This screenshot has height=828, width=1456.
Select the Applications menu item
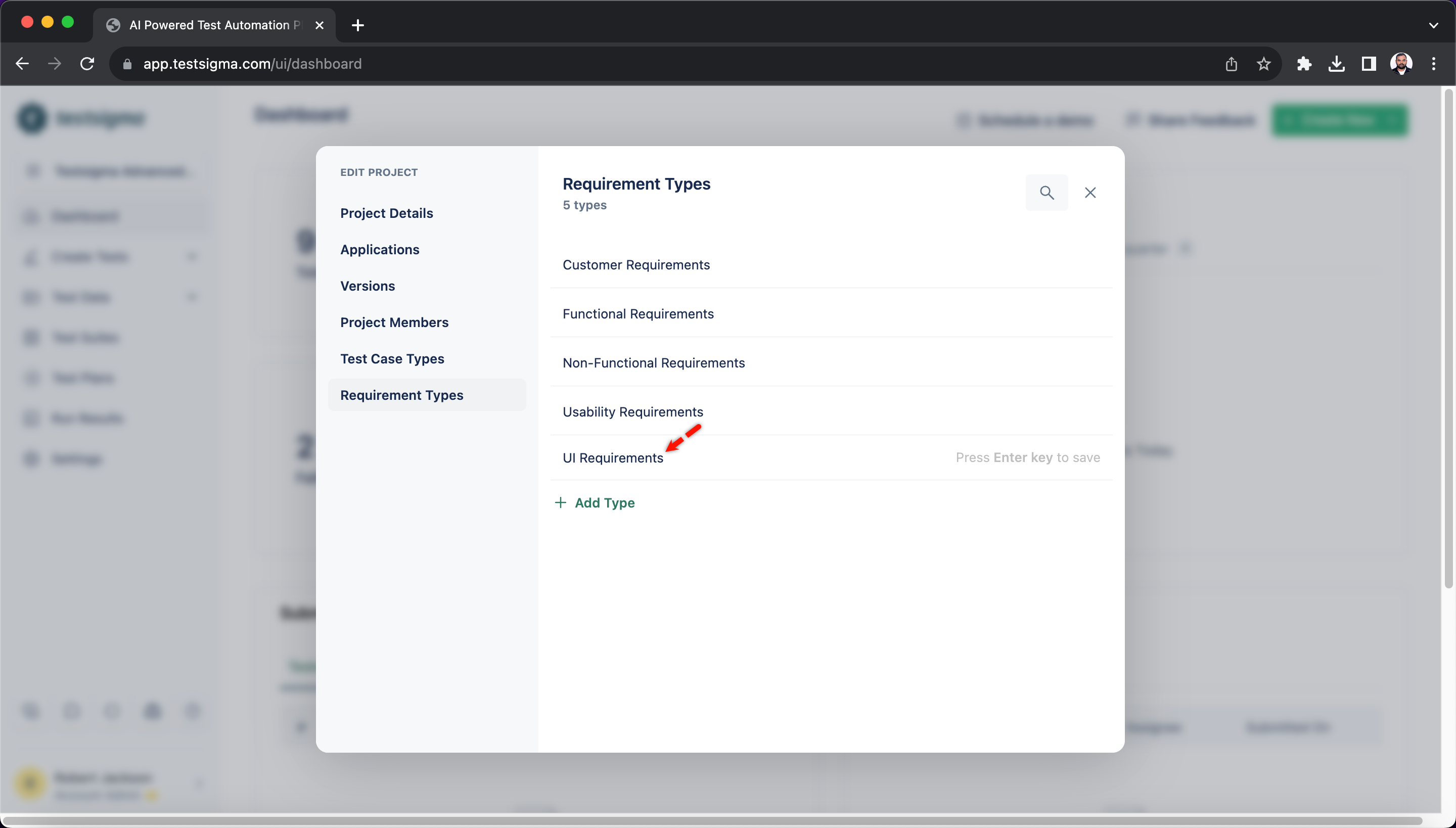380,249
